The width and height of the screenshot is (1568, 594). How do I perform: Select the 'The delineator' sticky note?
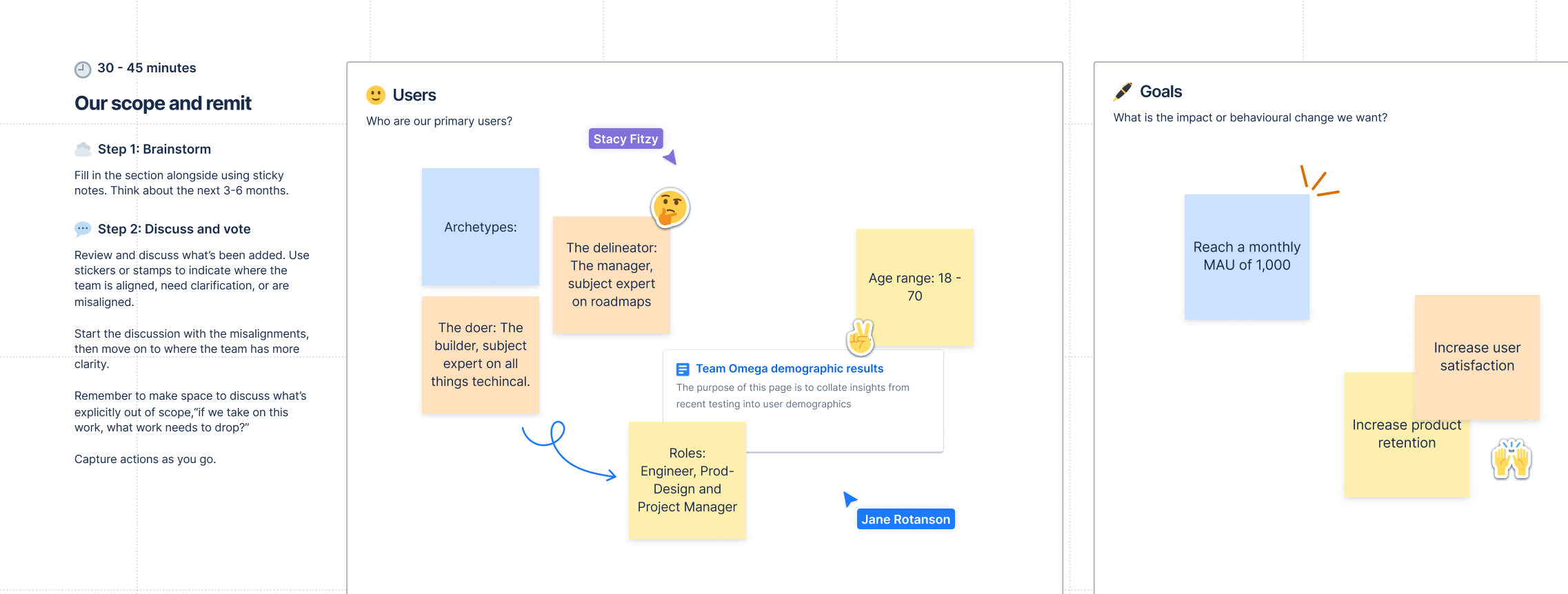[611, 276]
